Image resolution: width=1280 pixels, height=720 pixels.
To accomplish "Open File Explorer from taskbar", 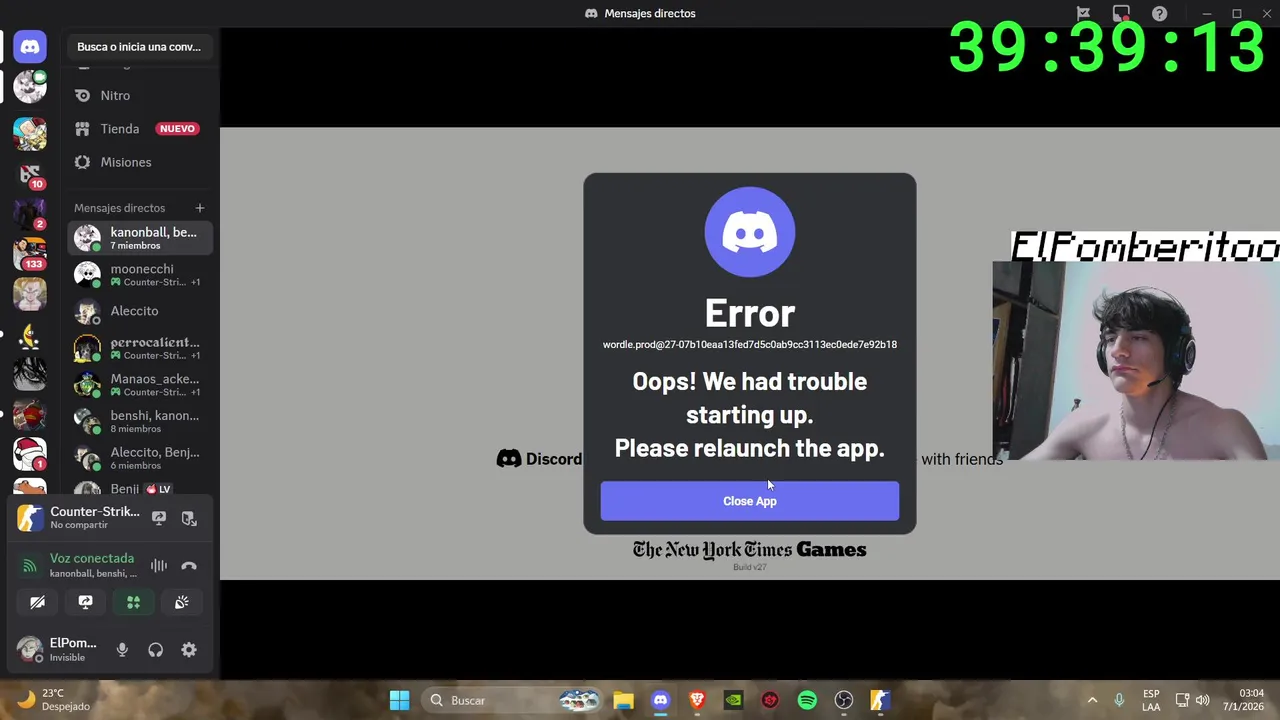I will click(x=623, y=700).
